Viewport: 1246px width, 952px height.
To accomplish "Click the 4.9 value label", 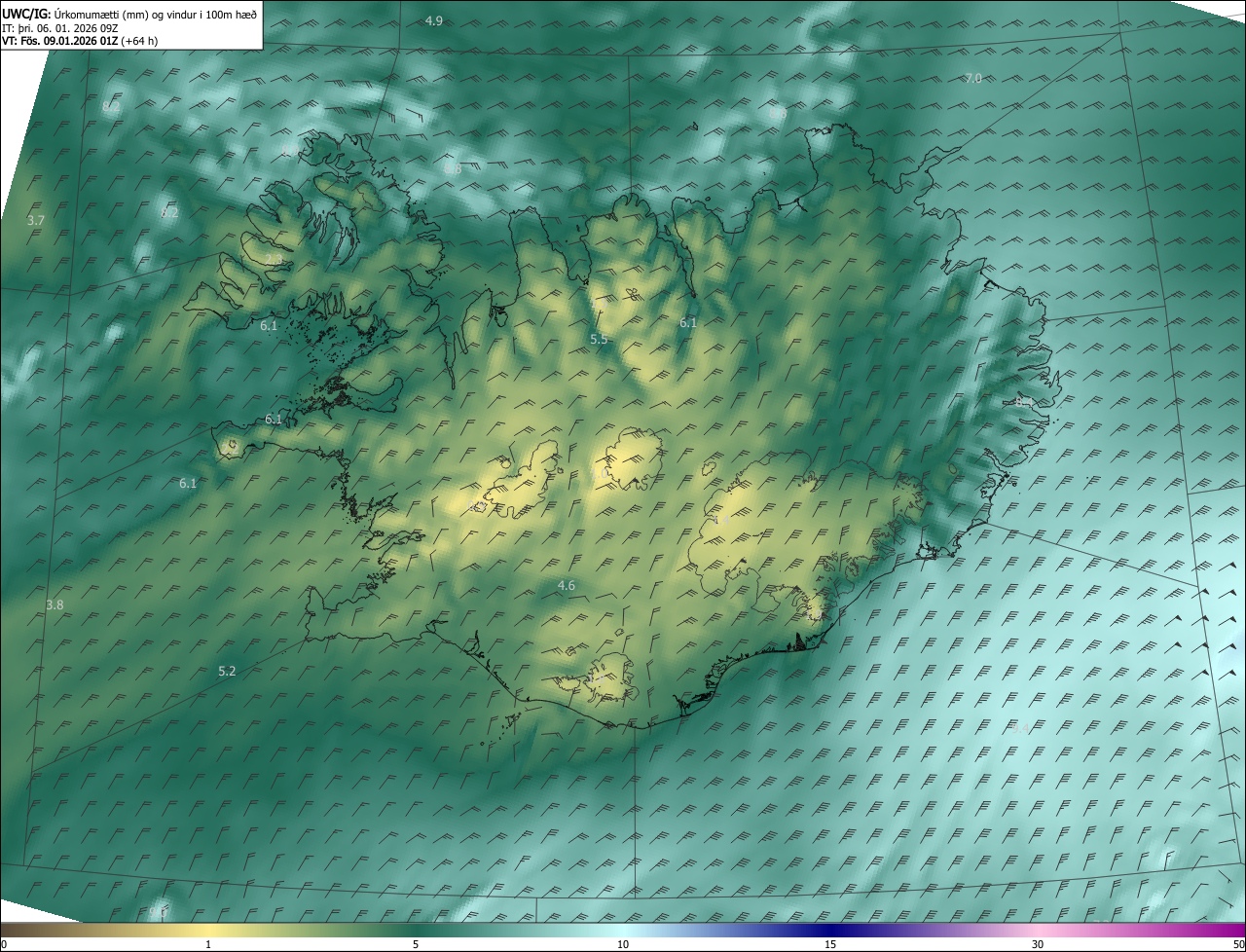I will pos(434,20).
